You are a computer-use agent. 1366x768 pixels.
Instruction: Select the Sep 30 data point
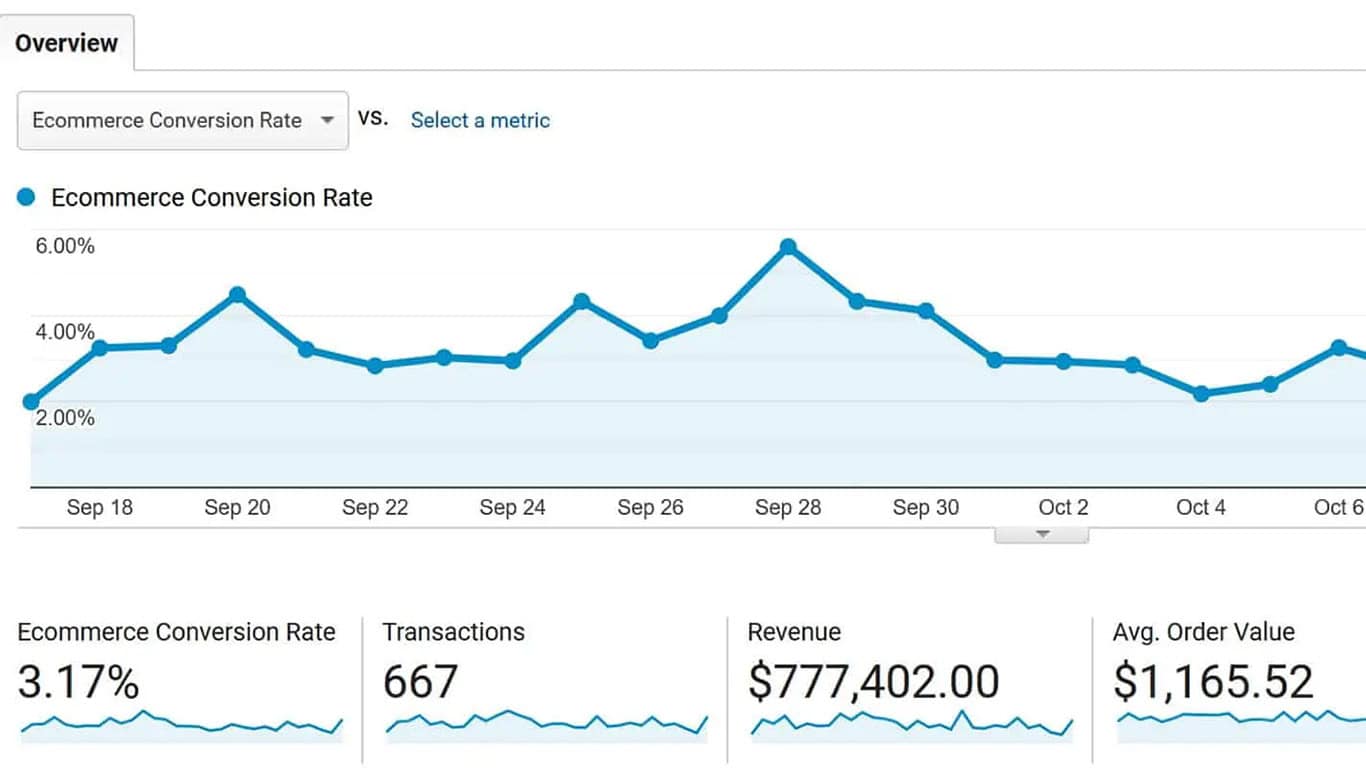click(x=926, y=310)
